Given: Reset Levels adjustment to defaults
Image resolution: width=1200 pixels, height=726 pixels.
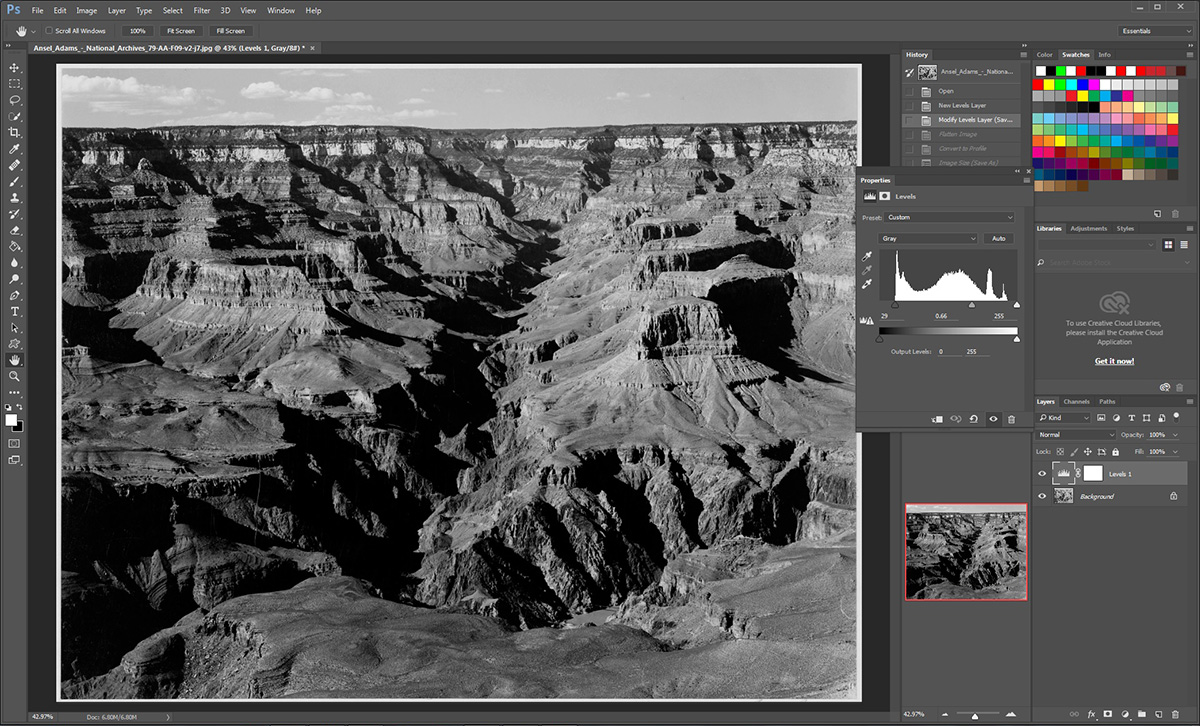Looking at the screenshot, I should [974, 419].
